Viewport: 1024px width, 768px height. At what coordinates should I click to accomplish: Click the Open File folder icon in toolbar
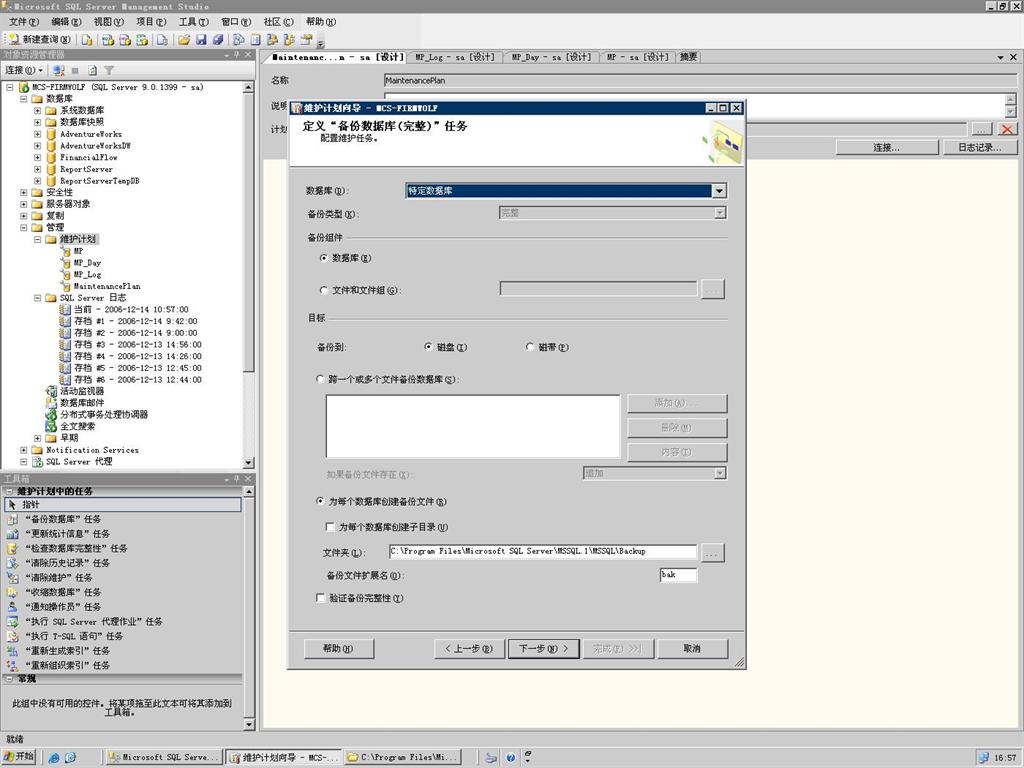click(184, 40)
